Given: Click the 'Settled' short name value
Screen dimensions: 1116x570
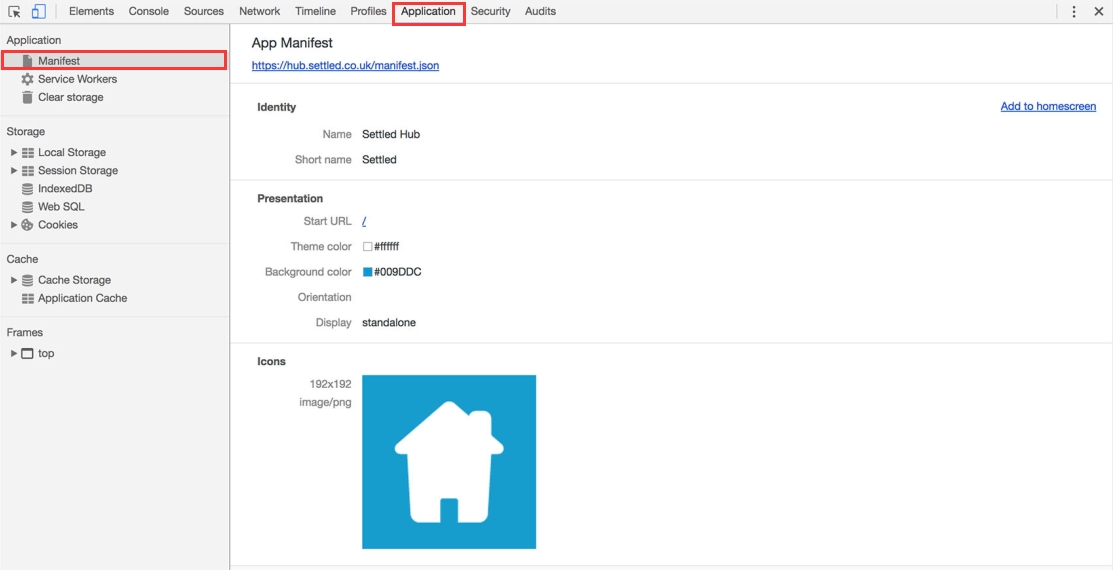Looking at the screenshot, I should pyautogui.click(x=379, y=160).
